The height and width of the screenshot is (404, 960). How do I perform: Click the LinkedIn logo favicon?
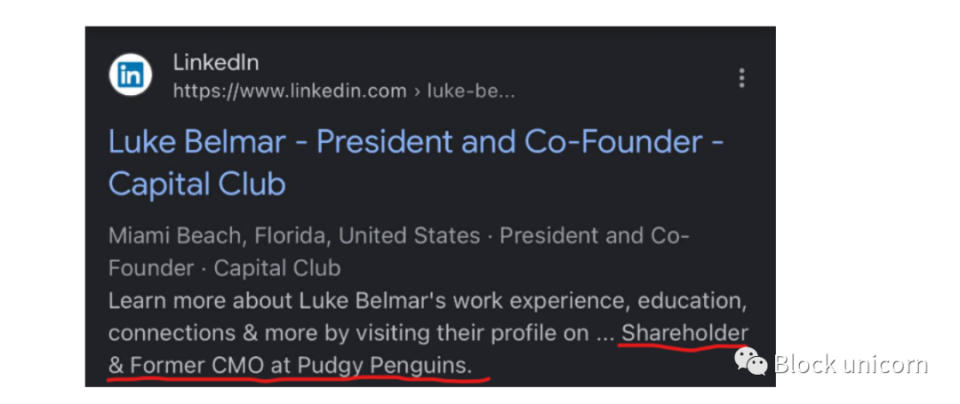pyautogui.click(x=131, y=75)
